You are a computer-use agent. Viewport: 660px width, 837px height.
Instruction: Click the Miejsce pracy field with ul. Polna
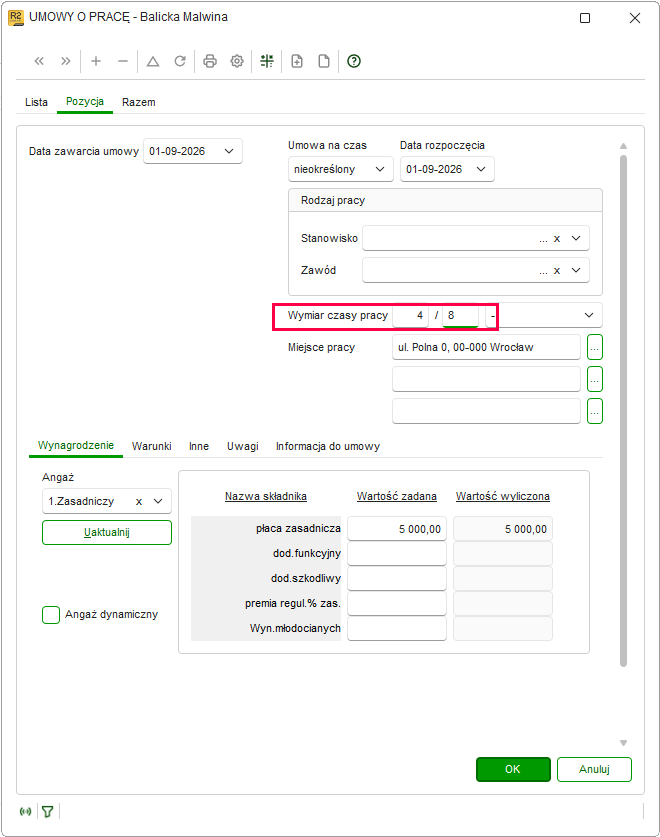[x=486, y=347]
